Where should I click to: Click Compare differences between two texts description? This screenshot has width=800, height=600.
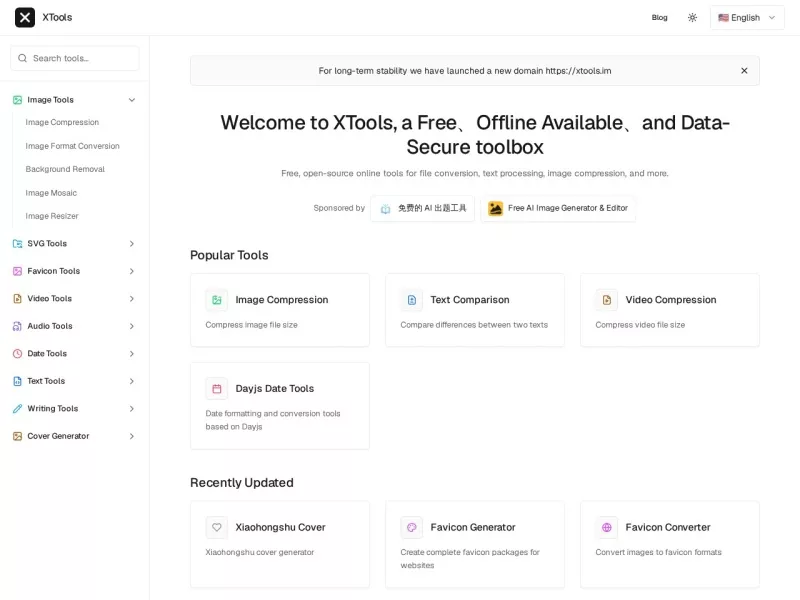pos(474,325)
